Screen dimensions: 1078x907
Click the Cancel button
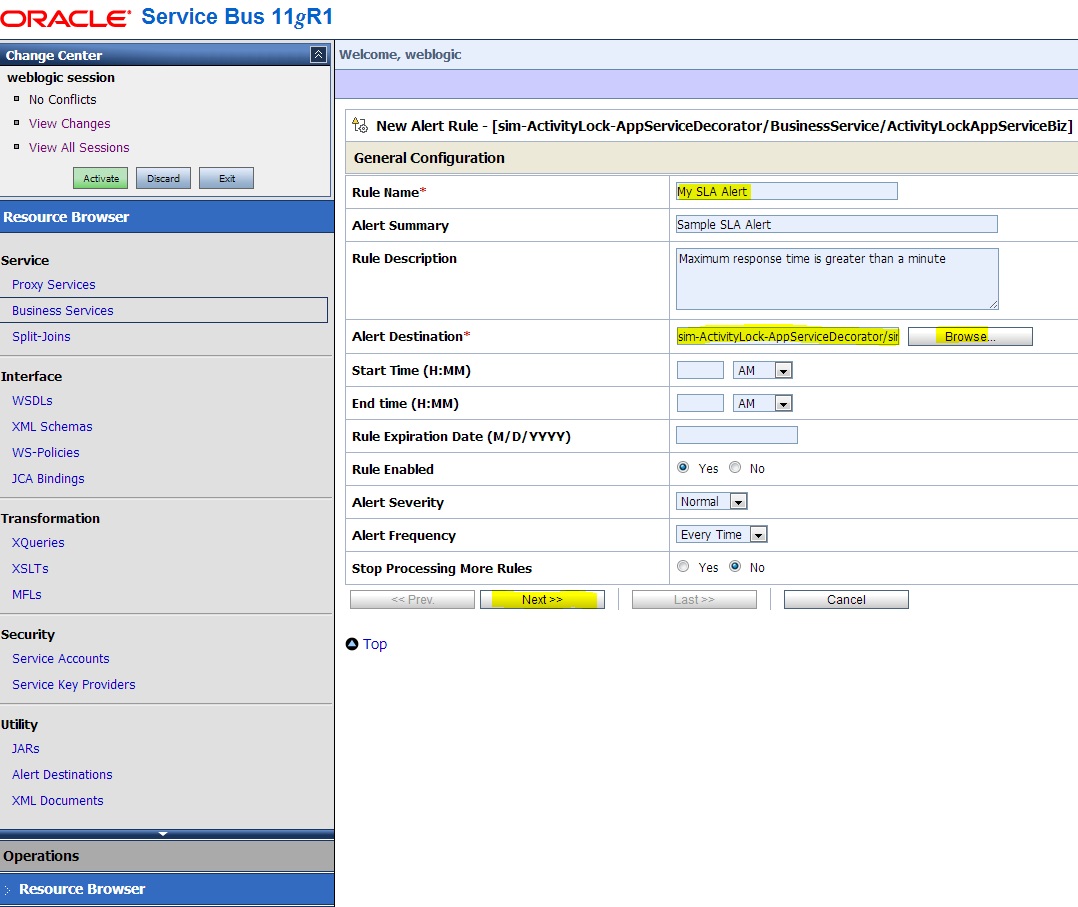[x=846, y=600]
